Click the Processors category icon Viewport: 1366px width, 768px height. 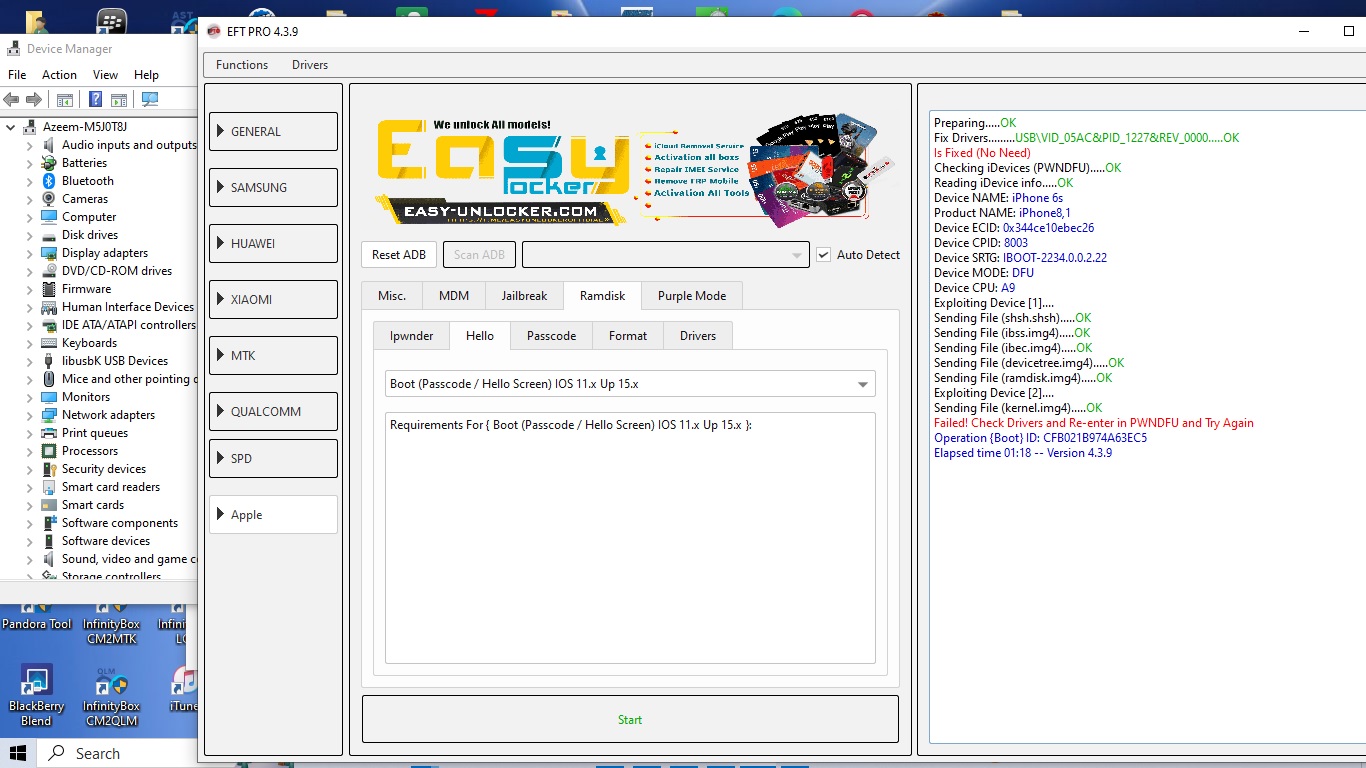(x=49, y=451)
